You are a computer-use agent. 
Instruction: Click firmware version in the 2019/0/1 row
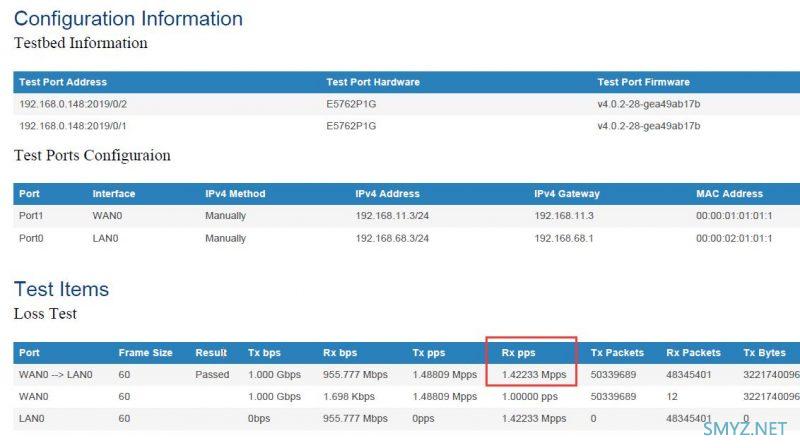pos(648,126)
